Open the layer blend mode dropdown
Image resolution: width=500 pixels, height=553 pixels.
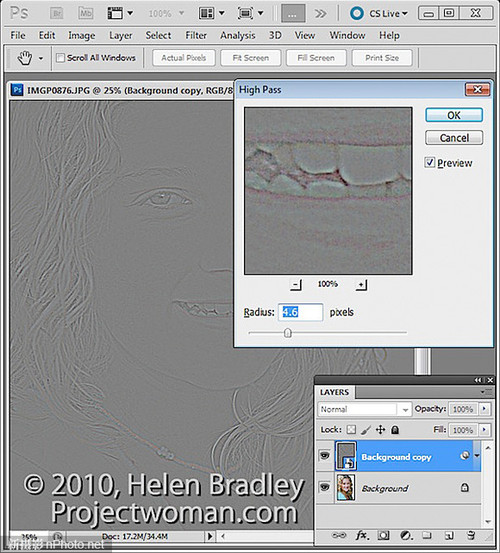coord(365,409)
